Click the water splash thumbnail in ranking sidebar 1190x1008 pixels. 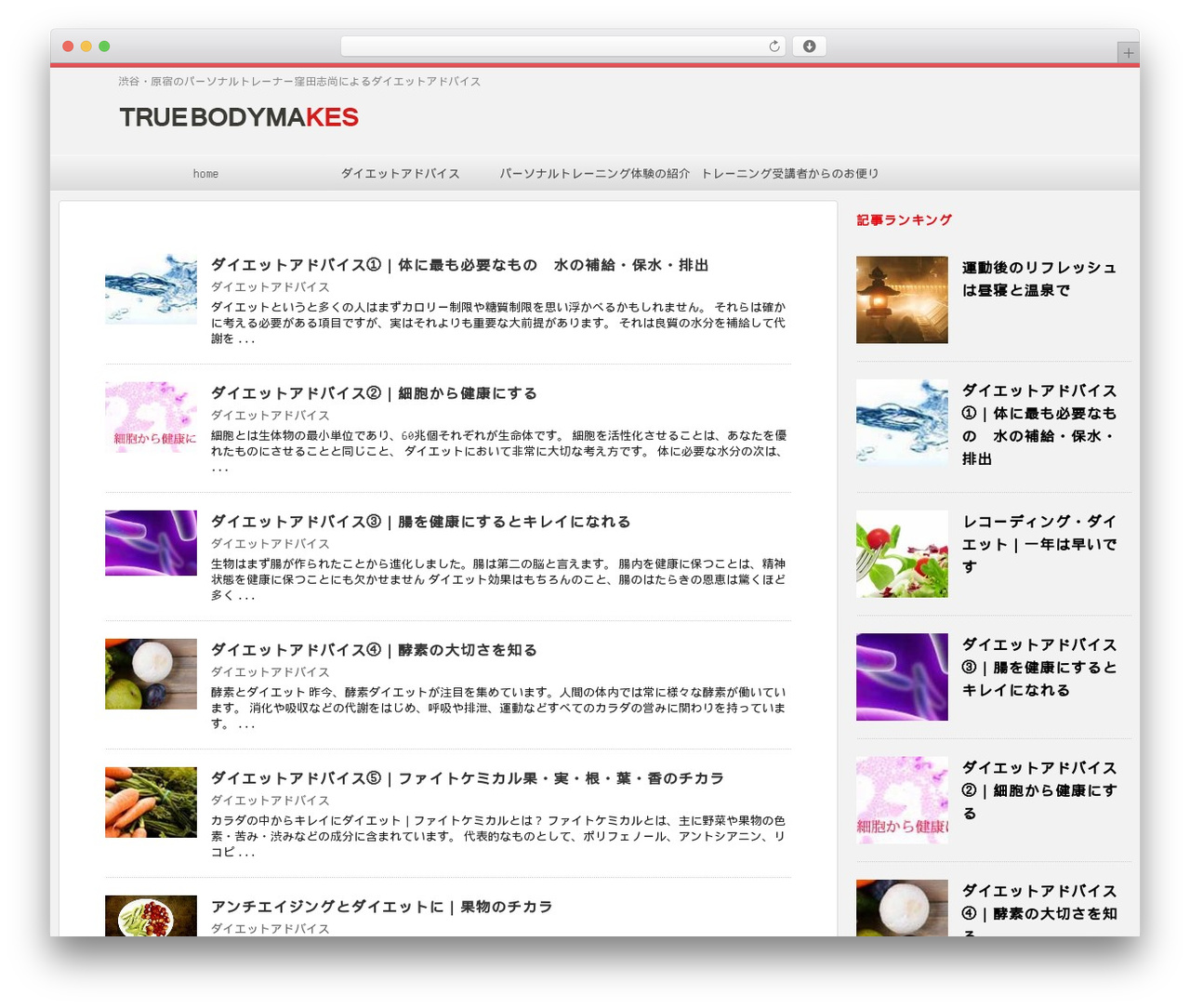tap(902, 422)
